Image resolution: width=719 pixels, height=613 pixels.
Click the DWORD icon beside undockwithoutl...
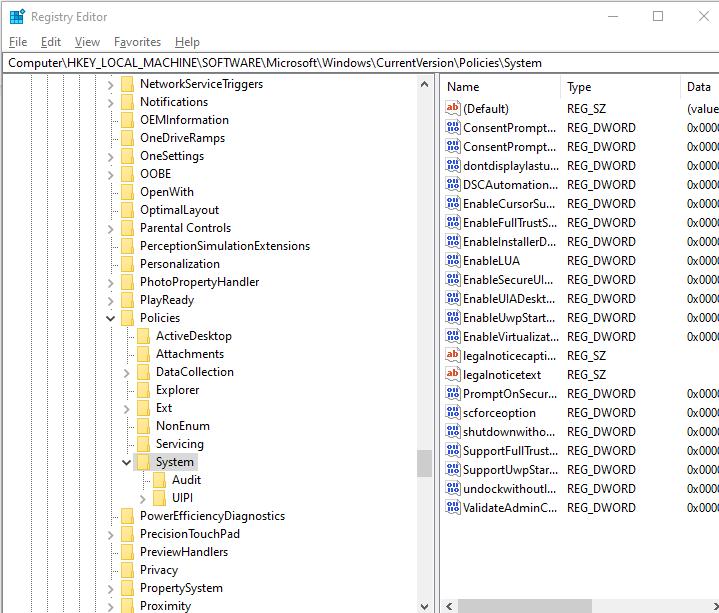pos(453,488)
